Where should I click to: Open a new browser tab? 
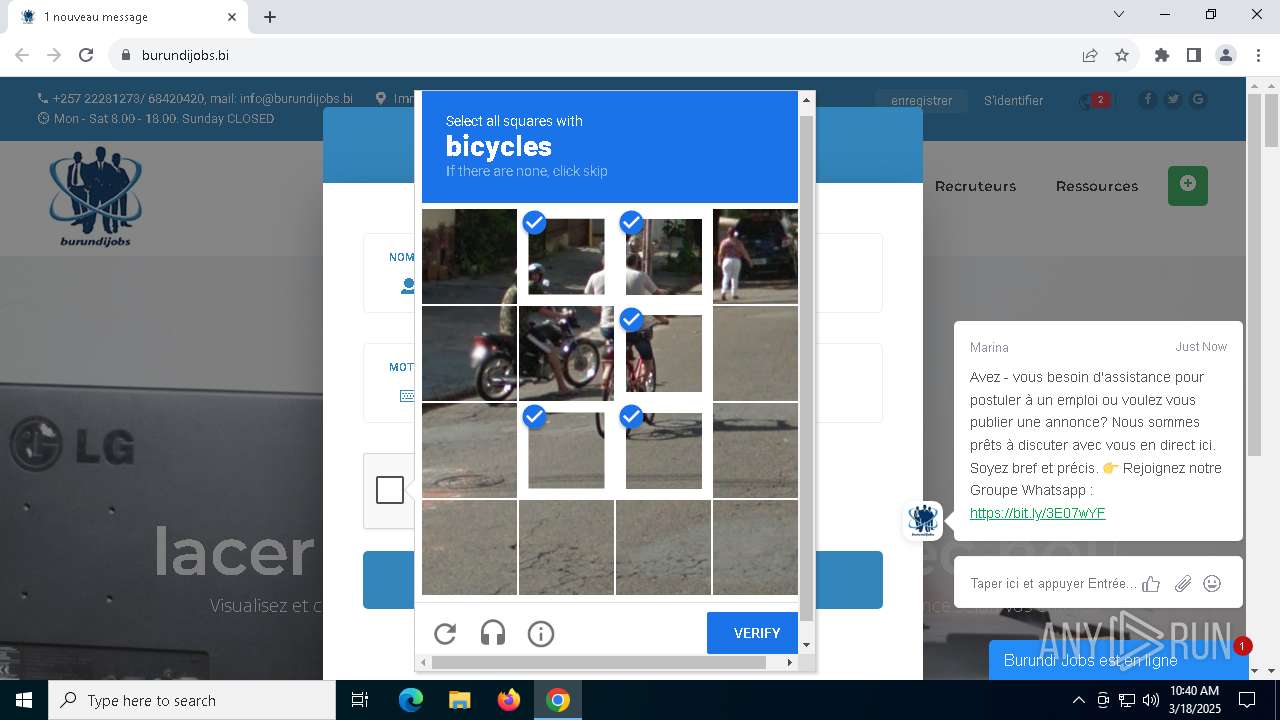pyautogui.click(x=270, y=17)
